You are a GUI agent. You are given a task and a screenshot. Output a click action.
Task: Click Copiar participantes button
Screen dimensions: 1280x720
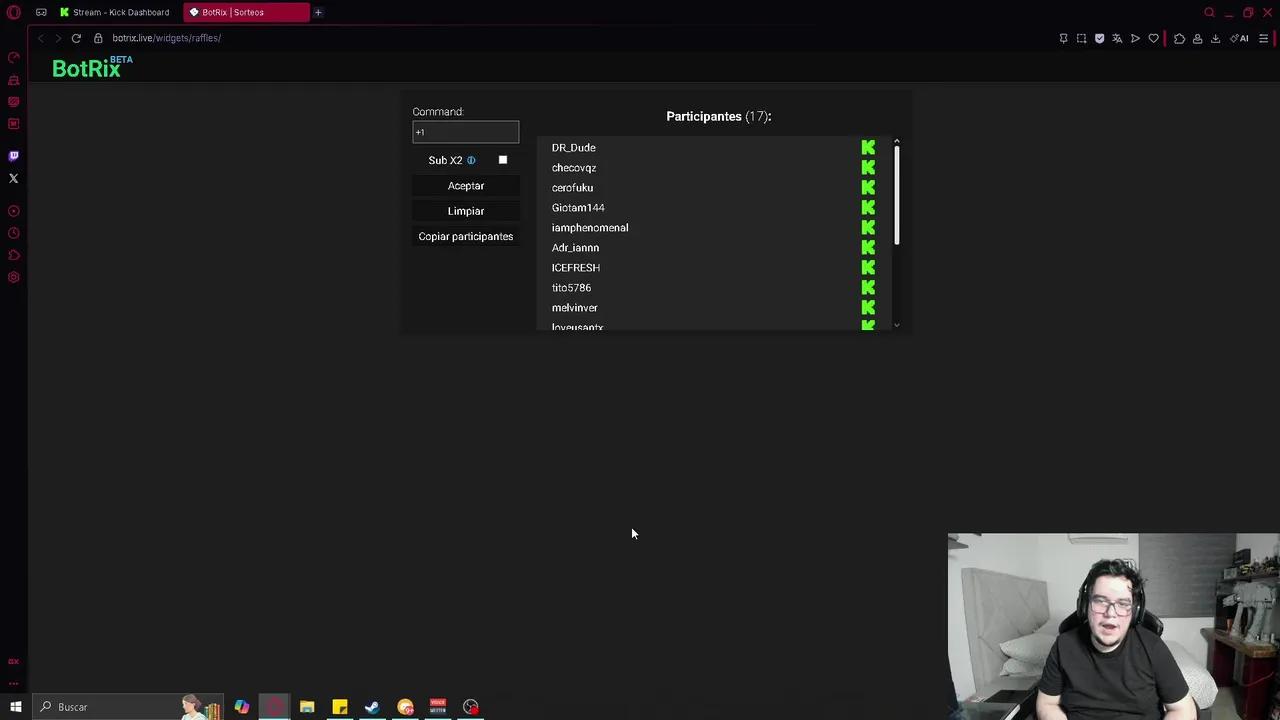pos(466,236)
